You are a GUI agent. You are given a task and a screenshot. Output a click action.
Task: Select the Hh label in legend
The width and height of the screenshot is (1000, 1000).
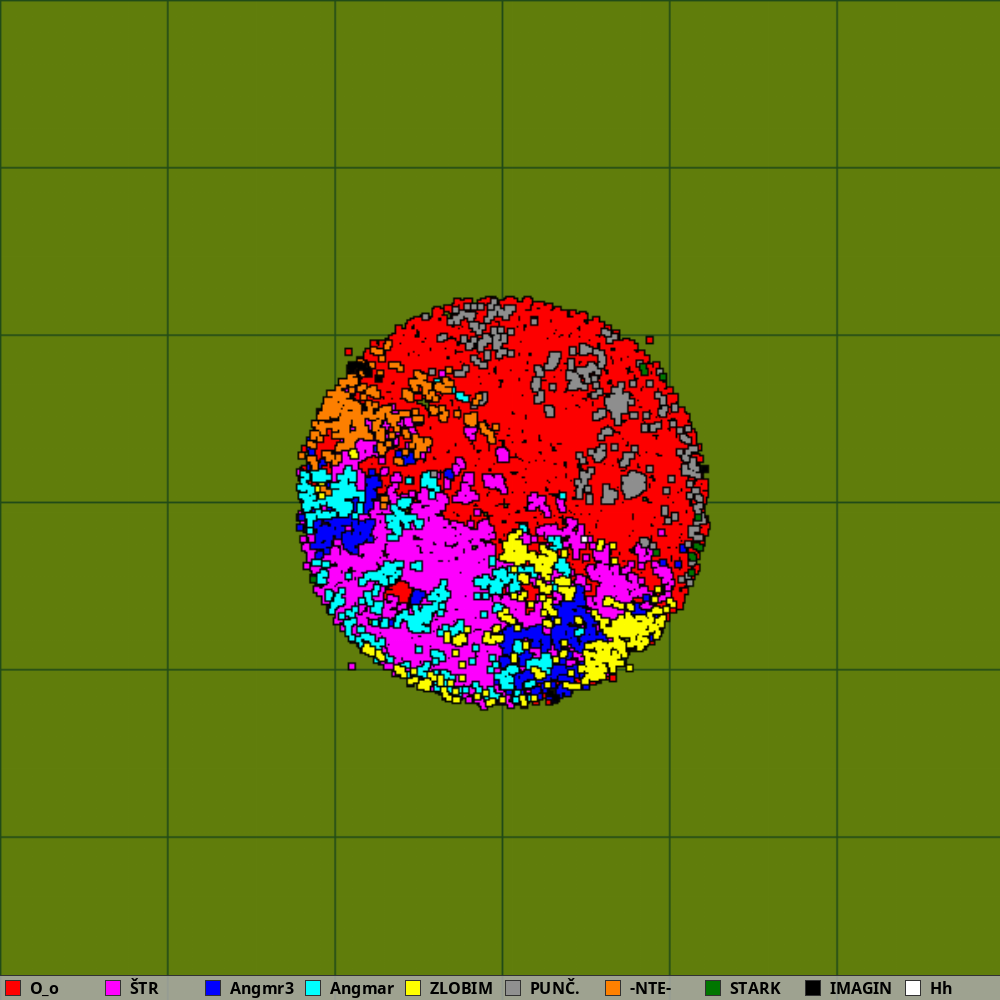(x=941, y=988)
